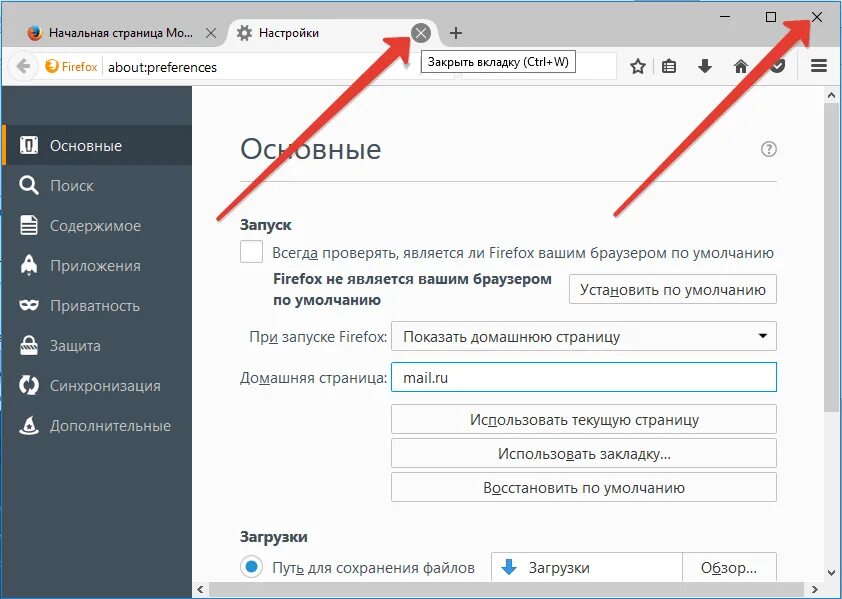
Task: Click the Синхронизация sync arrows icon
Action: 28,385
